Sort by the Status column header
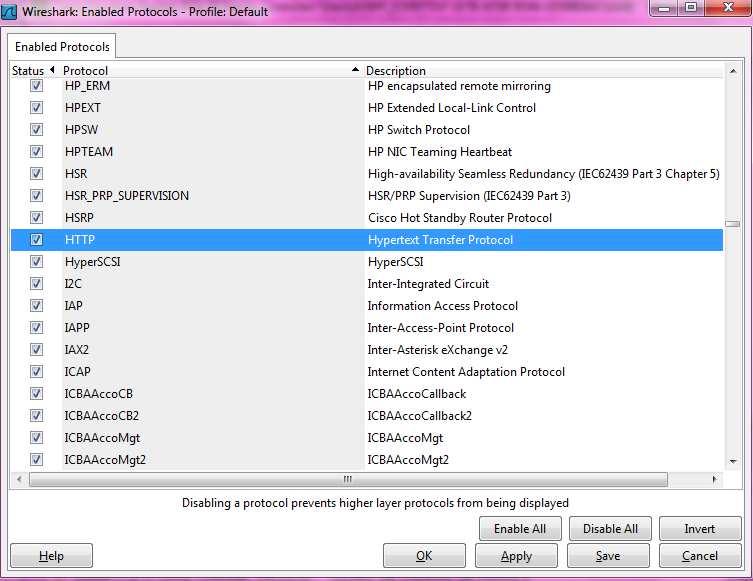753x581 pixels. coord(33,71)
